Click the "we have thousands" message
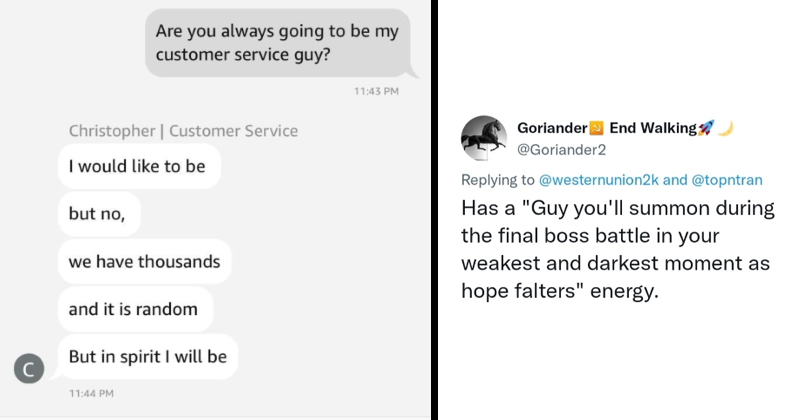Viewport: 800px width, 420px height. click(x=144, y=262)
